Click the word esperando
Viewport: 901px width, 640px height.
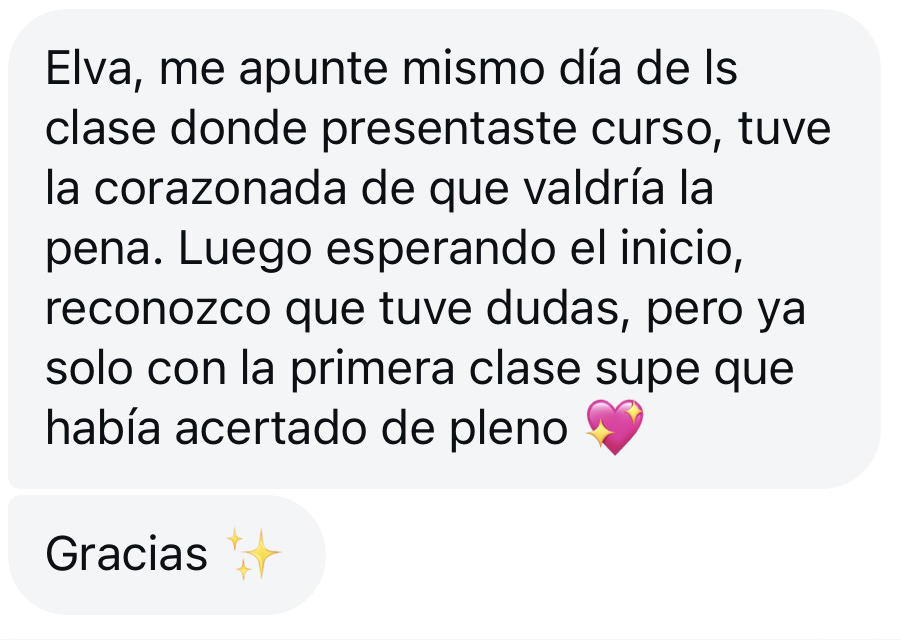pyautogui.click(x=441, y=250)
